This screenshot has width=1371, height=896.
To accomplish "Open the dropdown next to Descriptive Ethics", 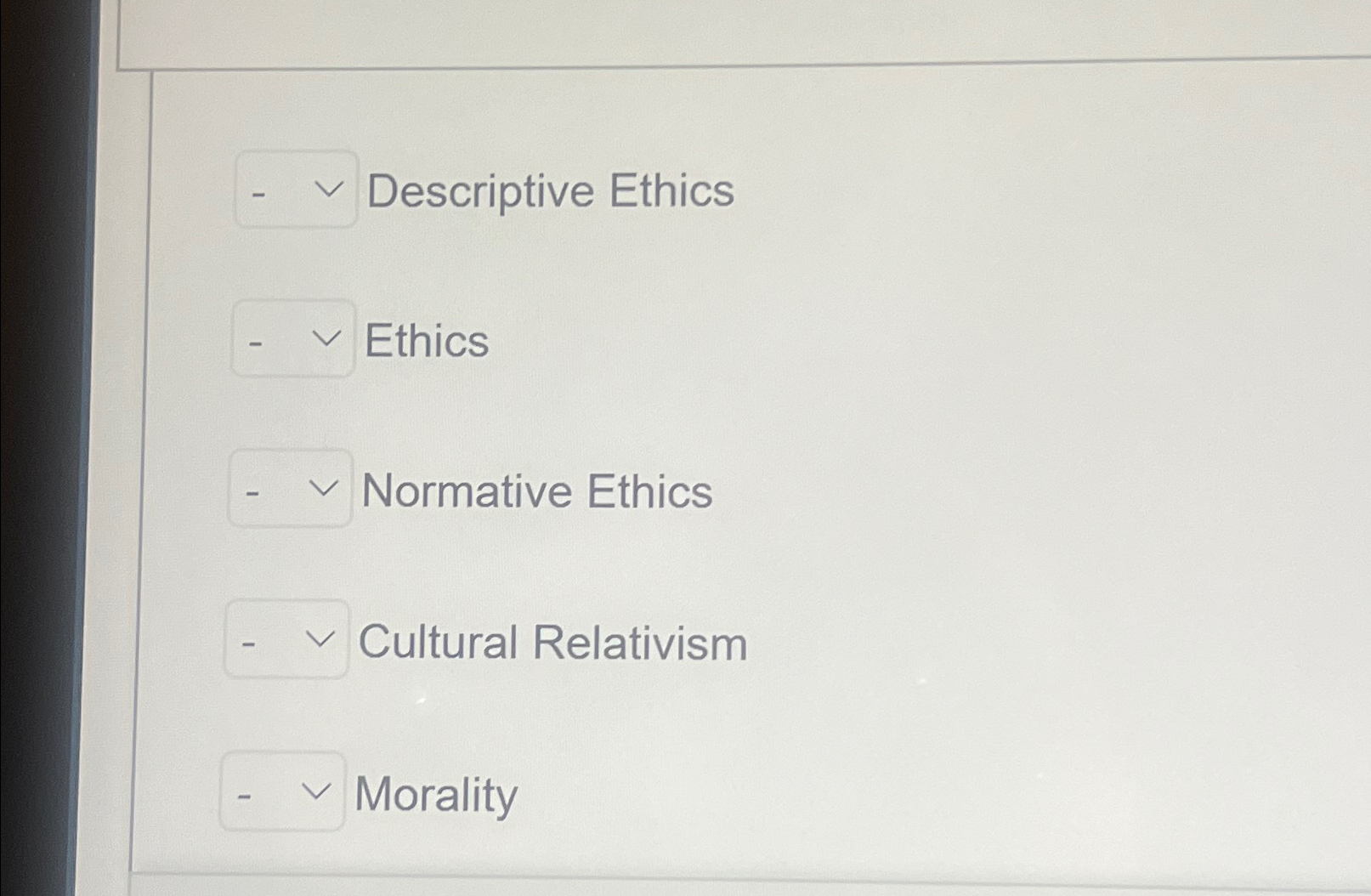I will 295,190.
